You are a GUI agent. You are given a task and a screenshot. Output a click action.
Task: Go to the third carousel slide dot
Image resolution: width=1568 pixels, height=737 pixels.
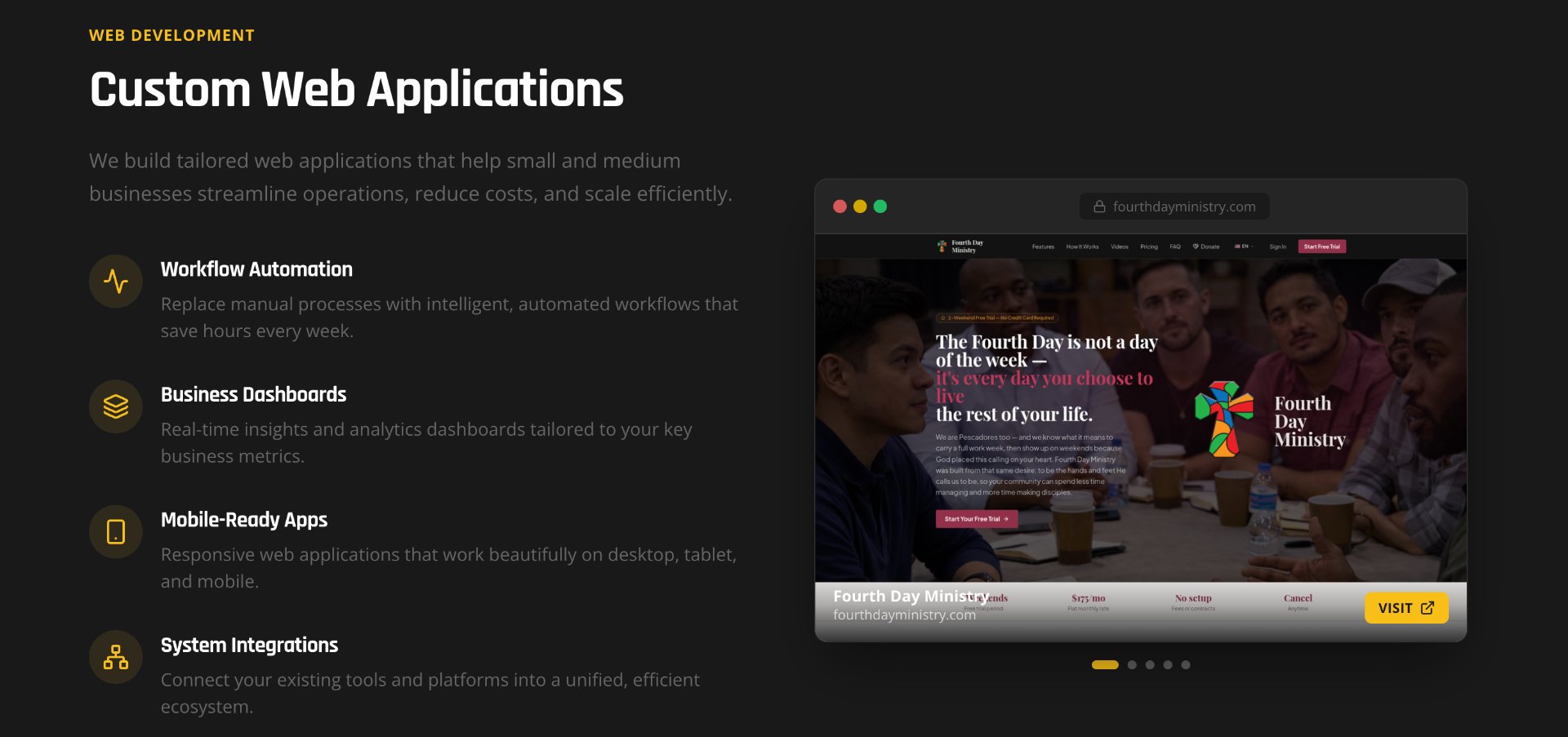click(x=1150, y=665)
